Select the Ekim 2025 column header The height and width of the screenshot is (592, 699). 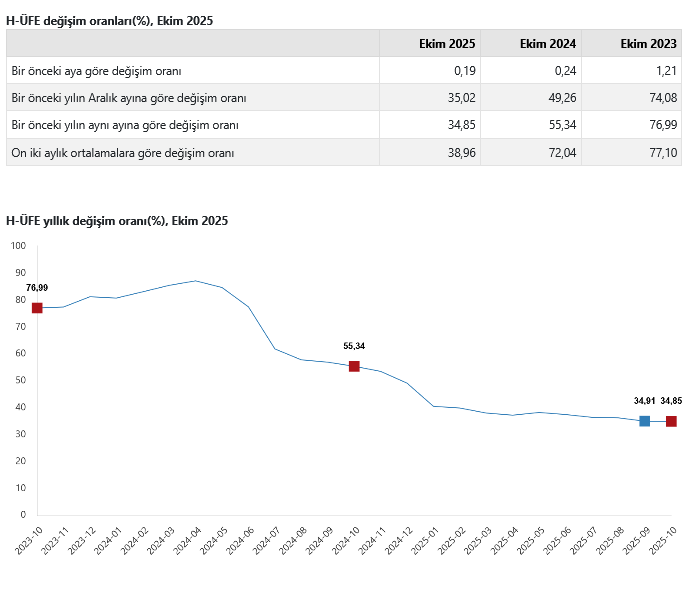coord(448,43)
